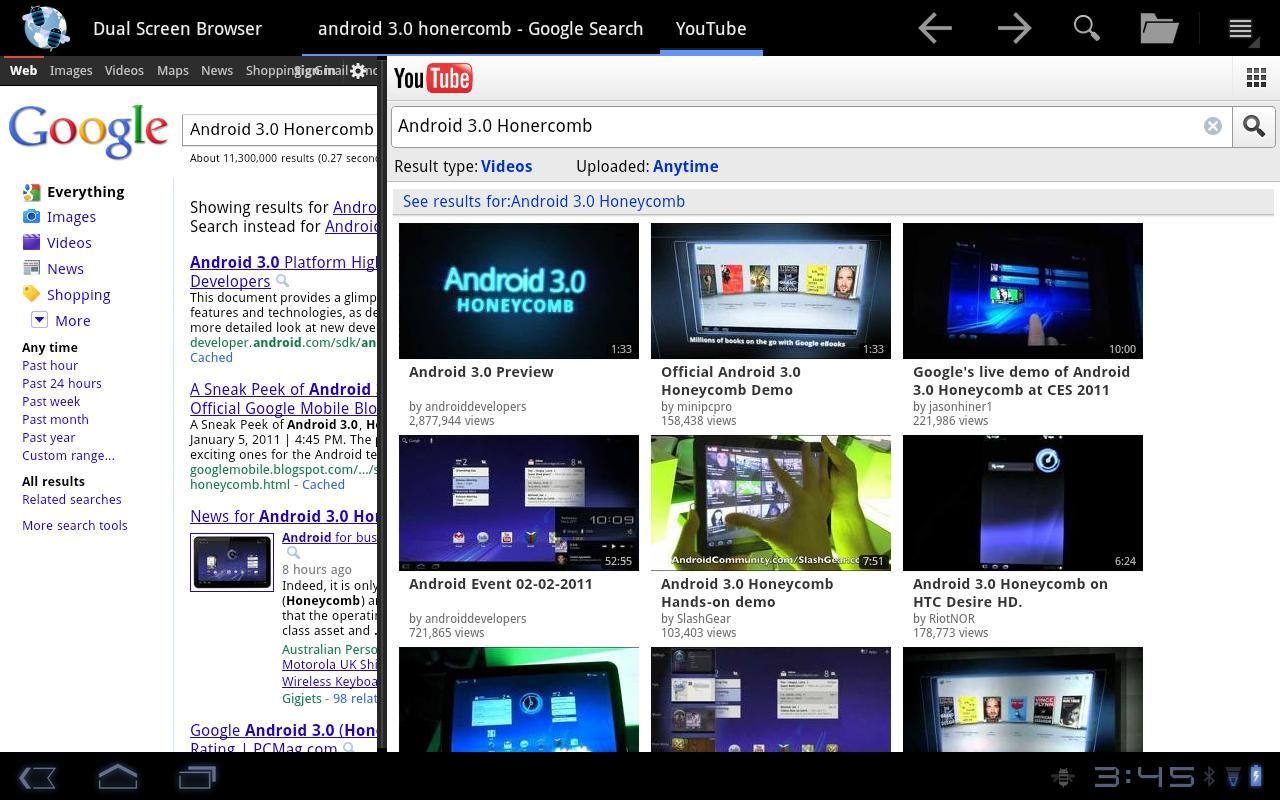The image size is (1280, 800).
Task: Open the See results for Android 3.0 Honeycomb link
Action: coord(543,201)
